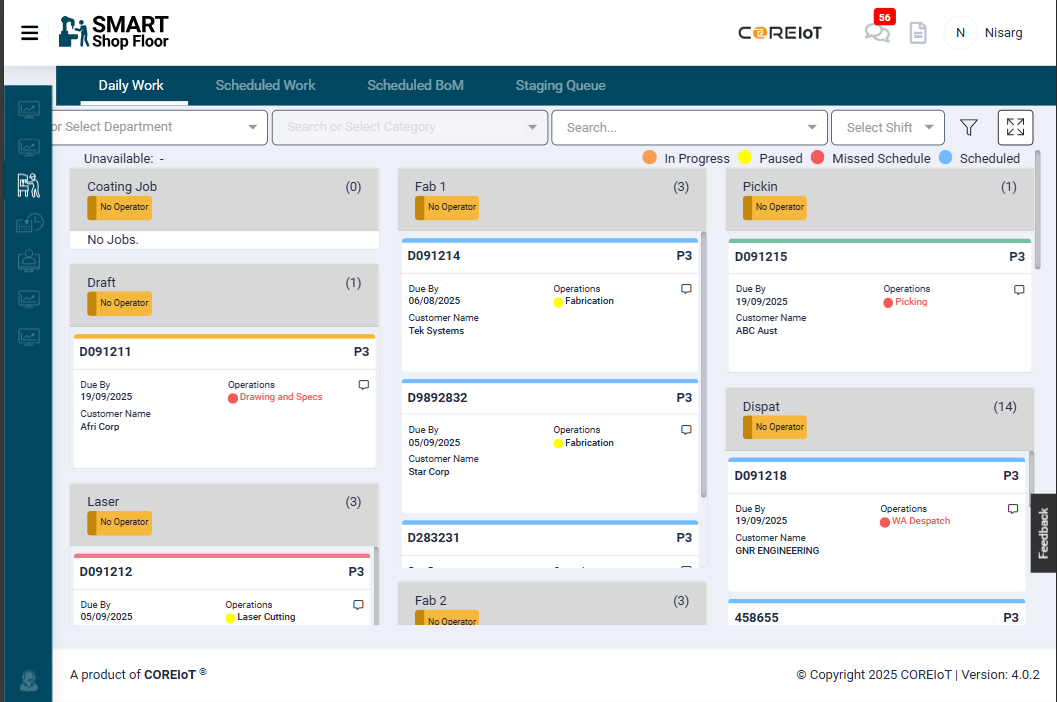
Task: Click the document notes icon in header
Action: coord(917,33)
